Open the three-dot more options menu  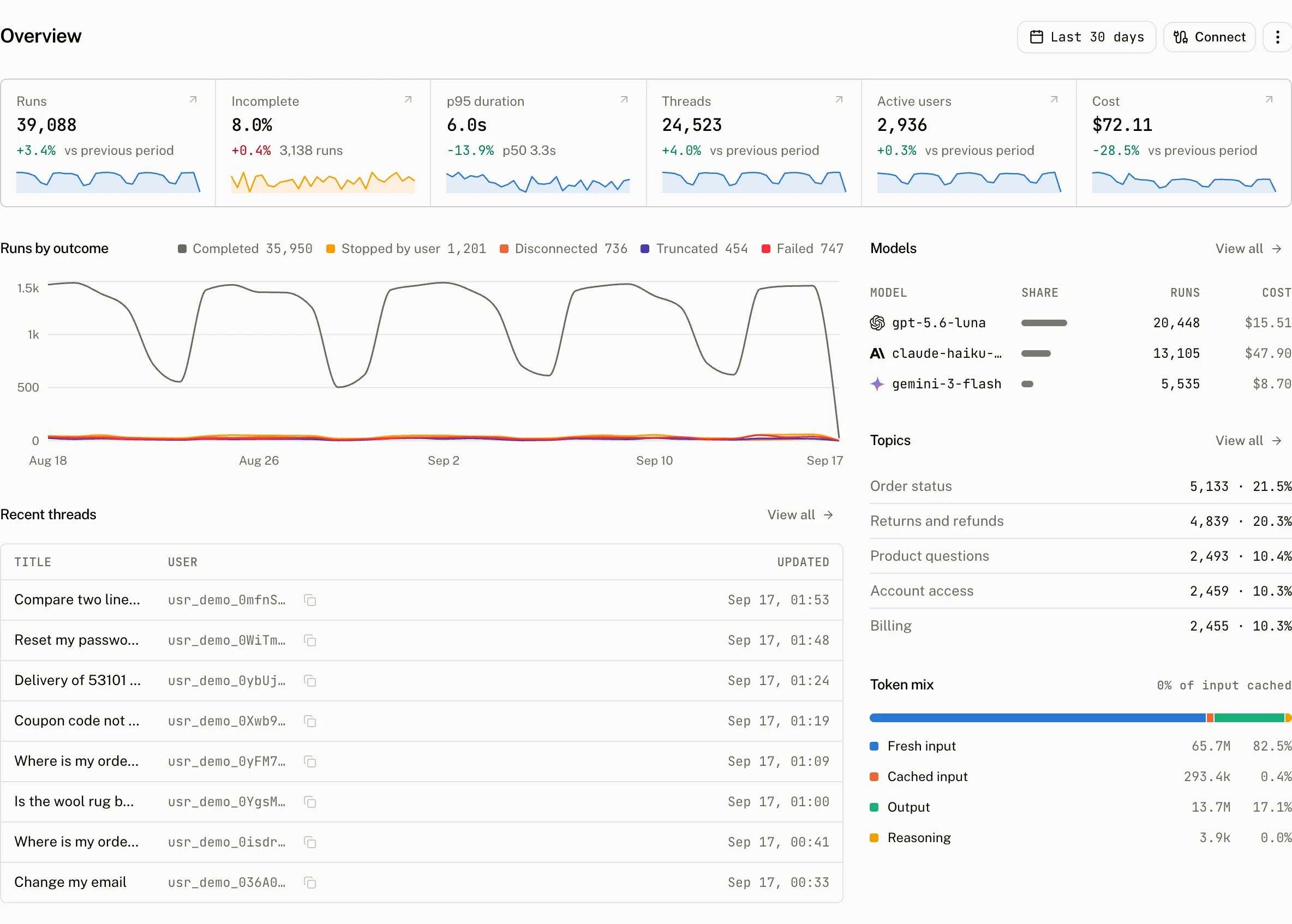pos(1278,37)
